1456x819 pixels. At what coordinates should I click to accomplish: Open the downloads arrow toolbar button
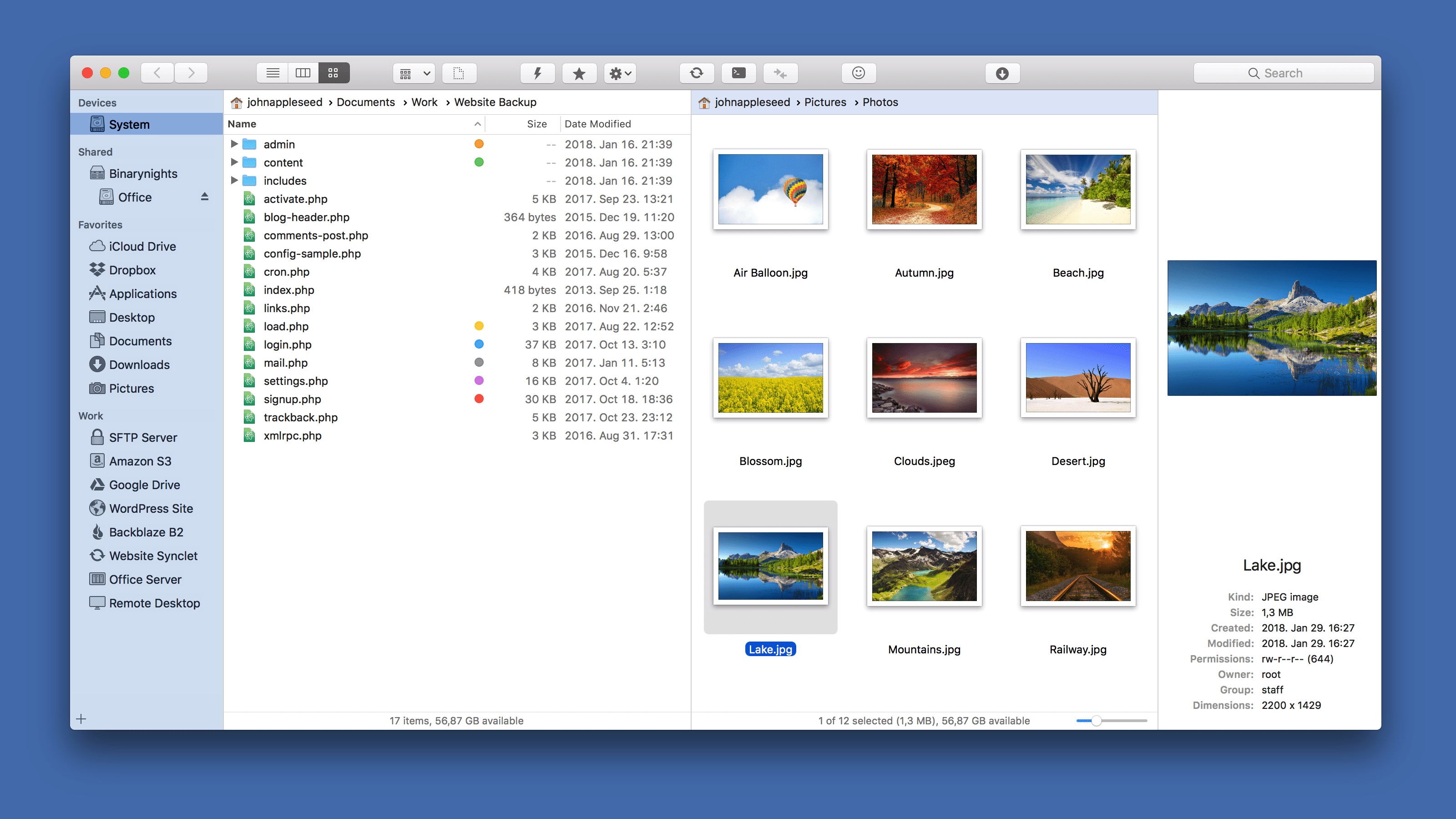click(1001, 73)
